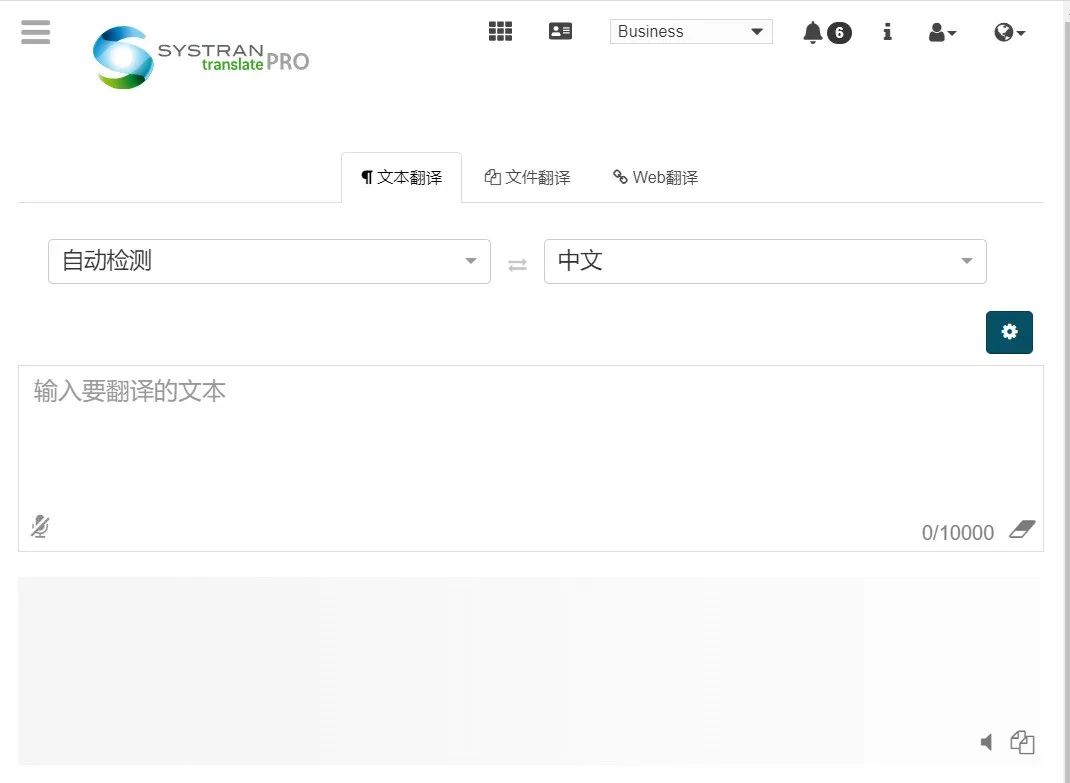Open the 自动检测 source language dropdown
This screenshot has width=1070, height=783.
pyautogui.click(x=270, y=261)
